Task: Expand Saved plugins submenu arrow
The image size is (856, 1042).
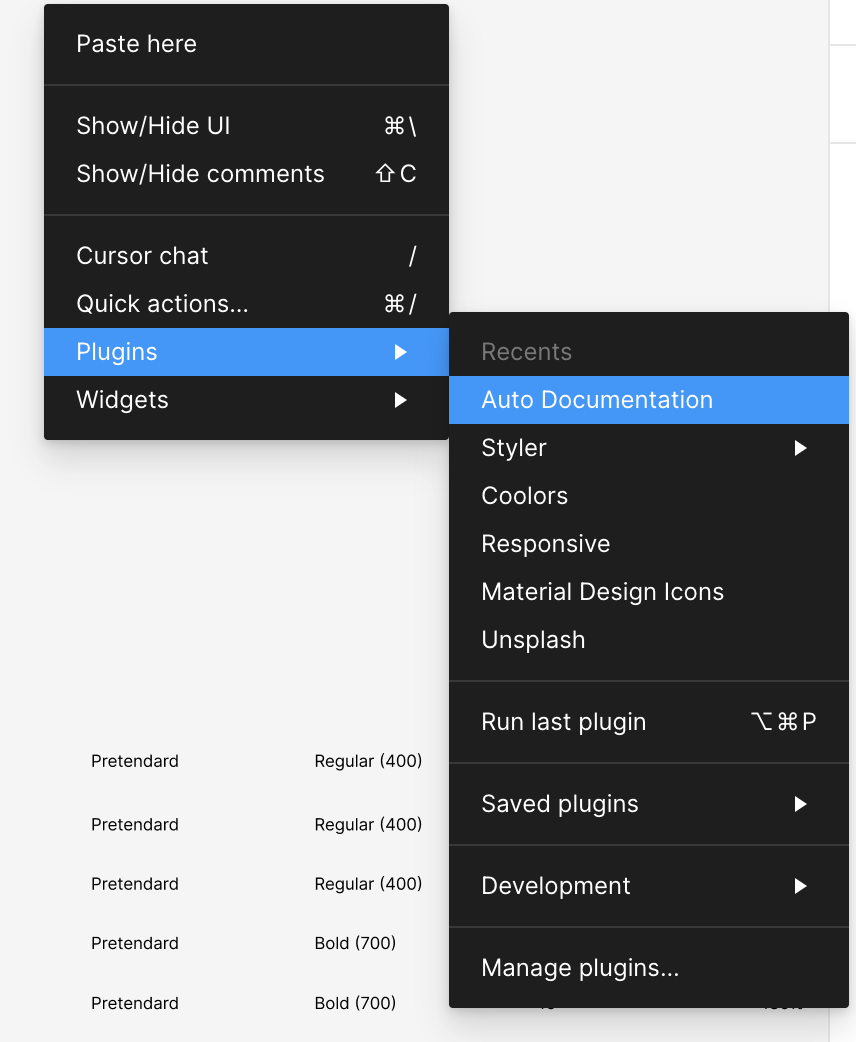Action: [800, 804]
